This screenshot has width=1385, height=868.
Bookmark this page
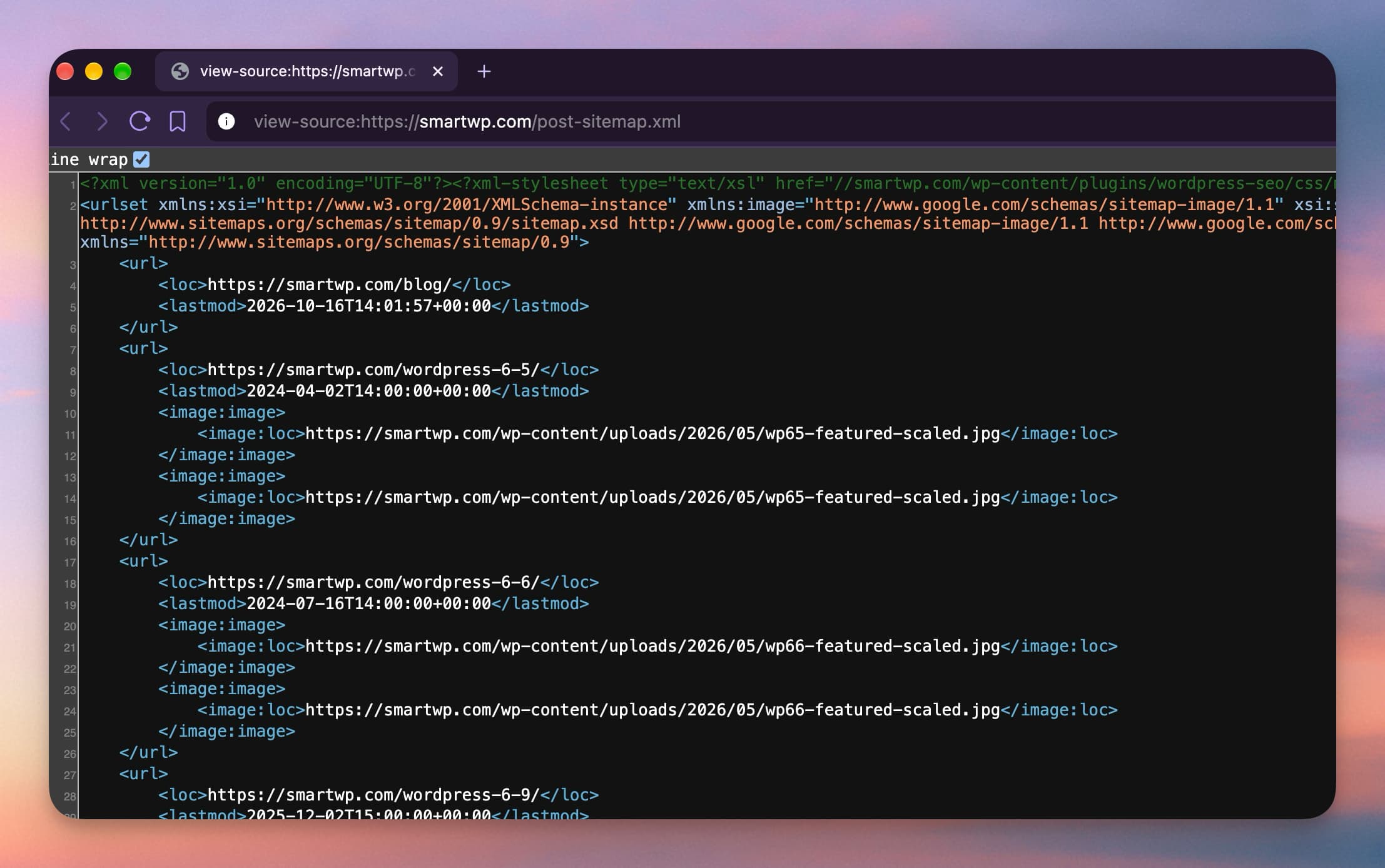(x=178, y=121)
